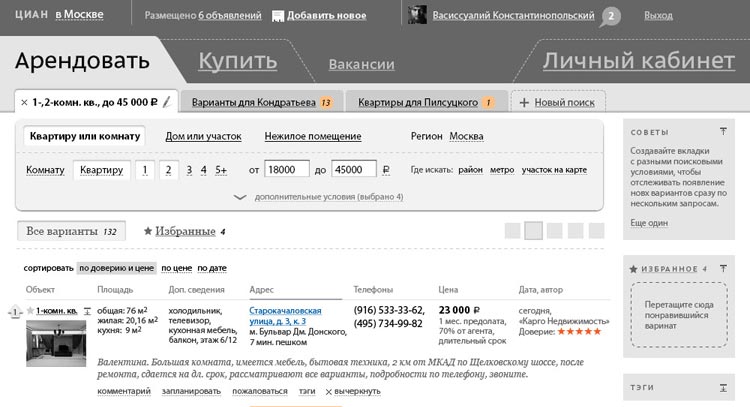Open the Купить section
The image size is (750, 407).
coord(237,61)
